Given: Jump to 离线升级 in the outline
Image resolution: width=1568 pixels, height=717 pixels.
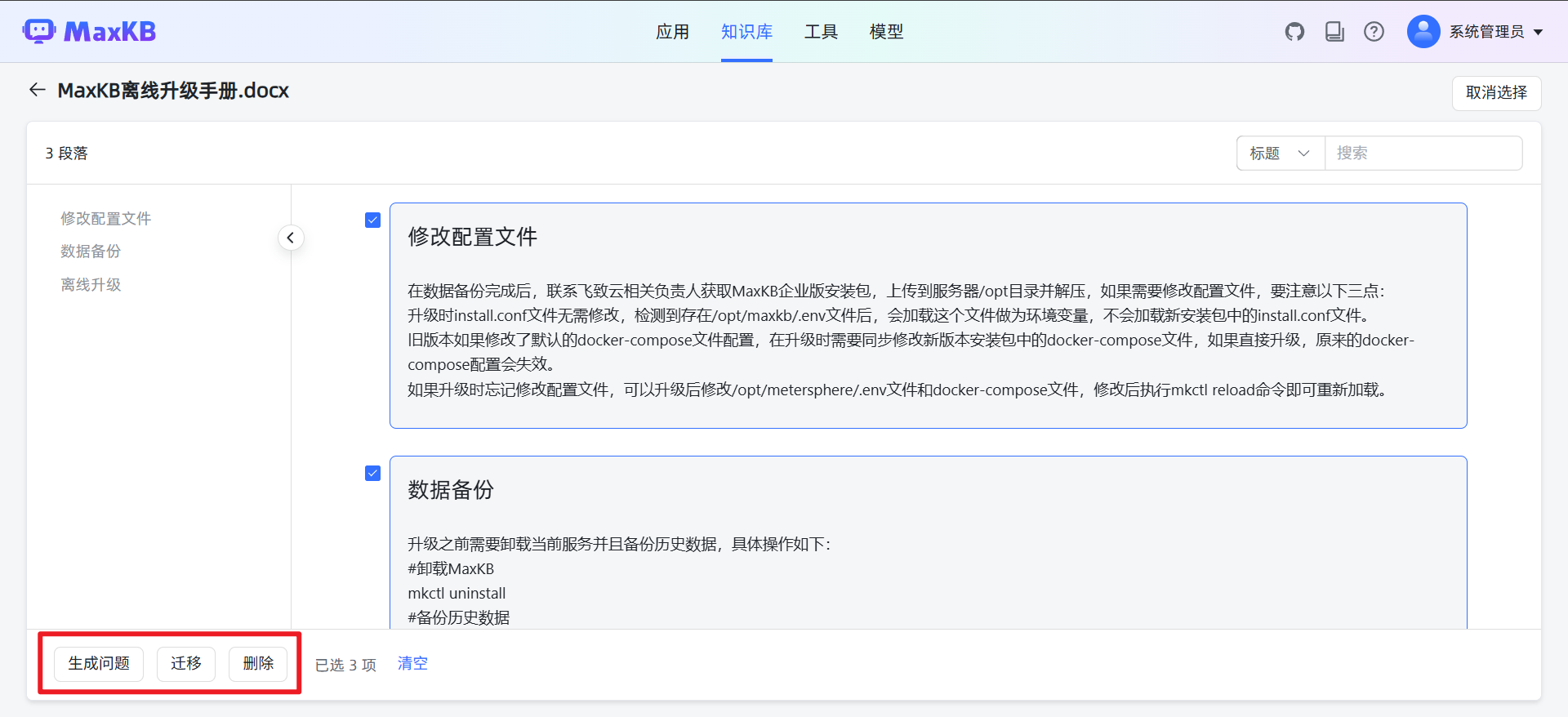Looking at the screenshot, I should (x=91, y=285).
